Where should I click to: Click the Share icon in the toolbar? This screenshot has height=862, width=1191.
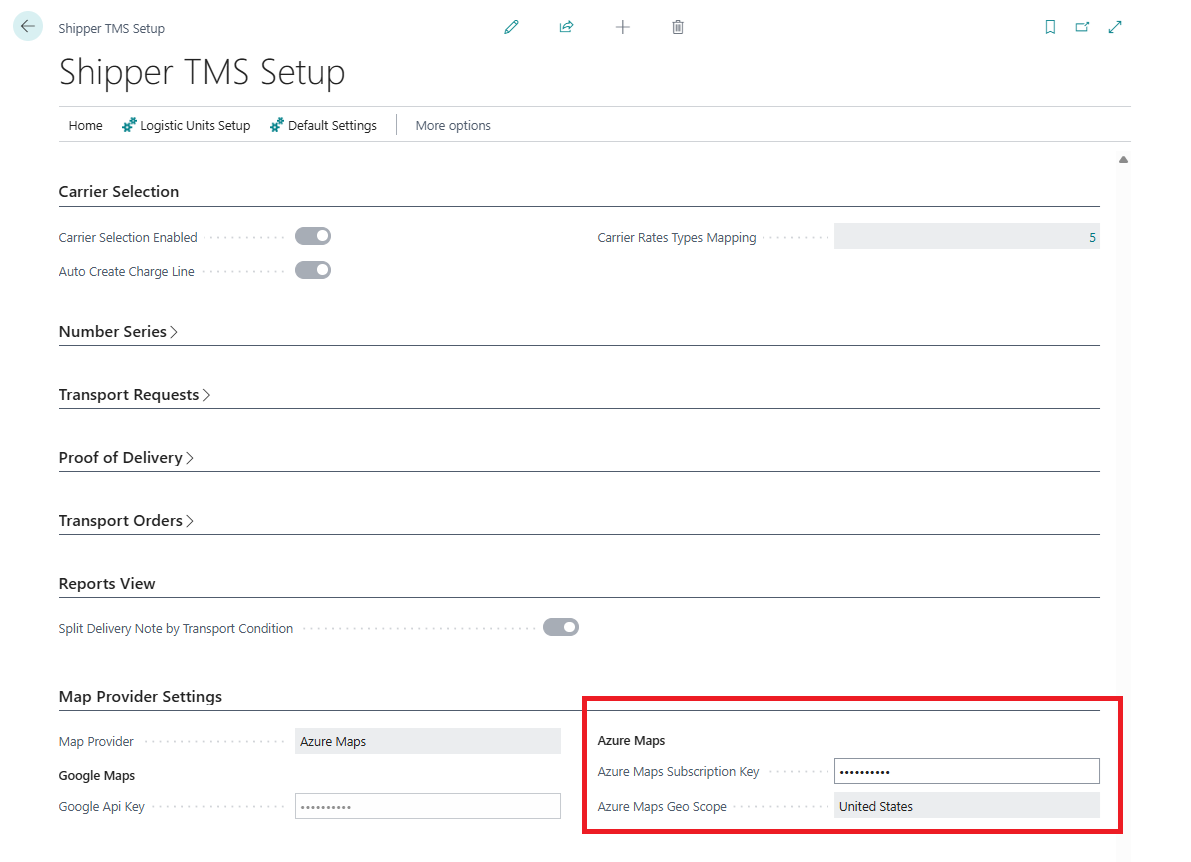[566, 27]
